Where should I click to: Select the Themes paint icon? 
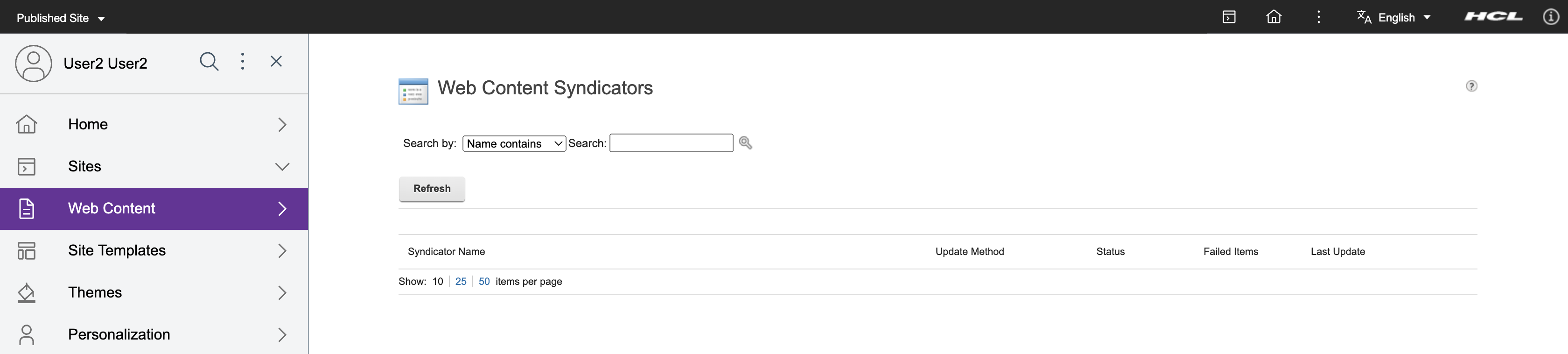coord(27,292)
